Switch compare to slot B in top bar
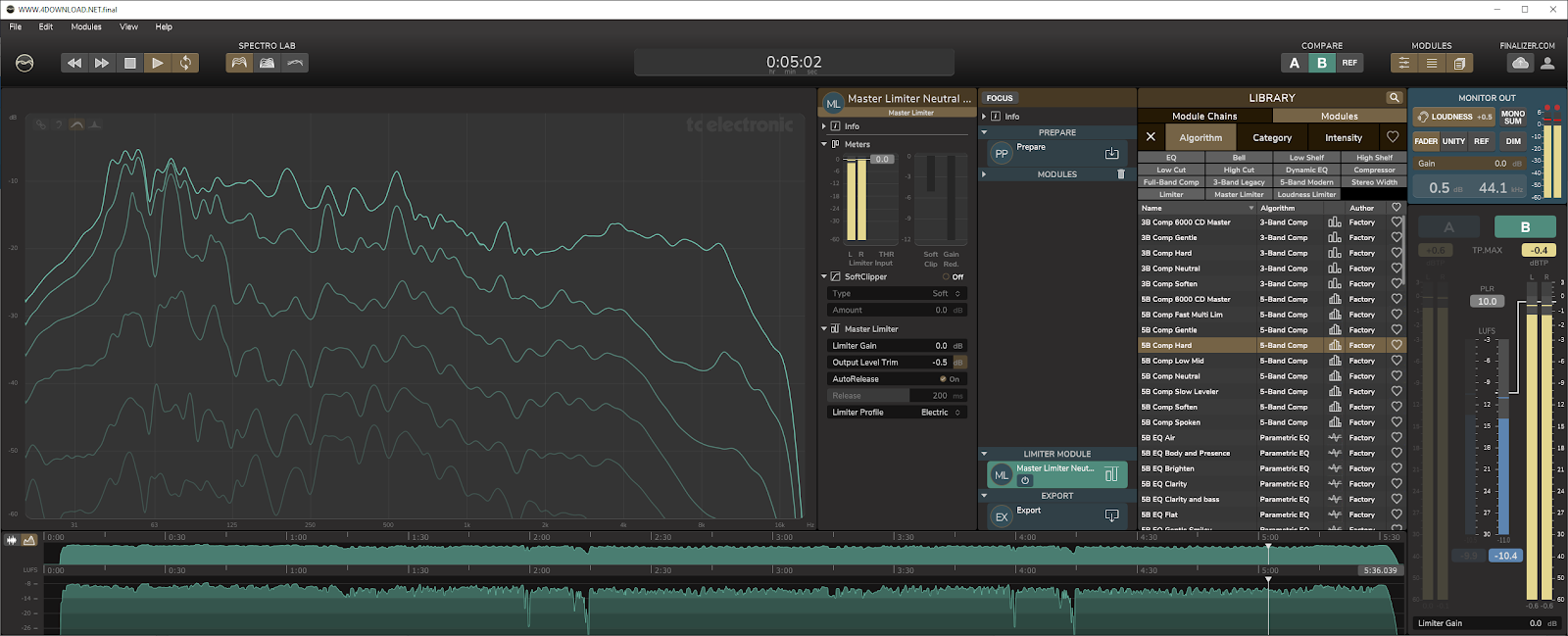The width and height of the screenshot is (1568, 636). point(1322,63)
